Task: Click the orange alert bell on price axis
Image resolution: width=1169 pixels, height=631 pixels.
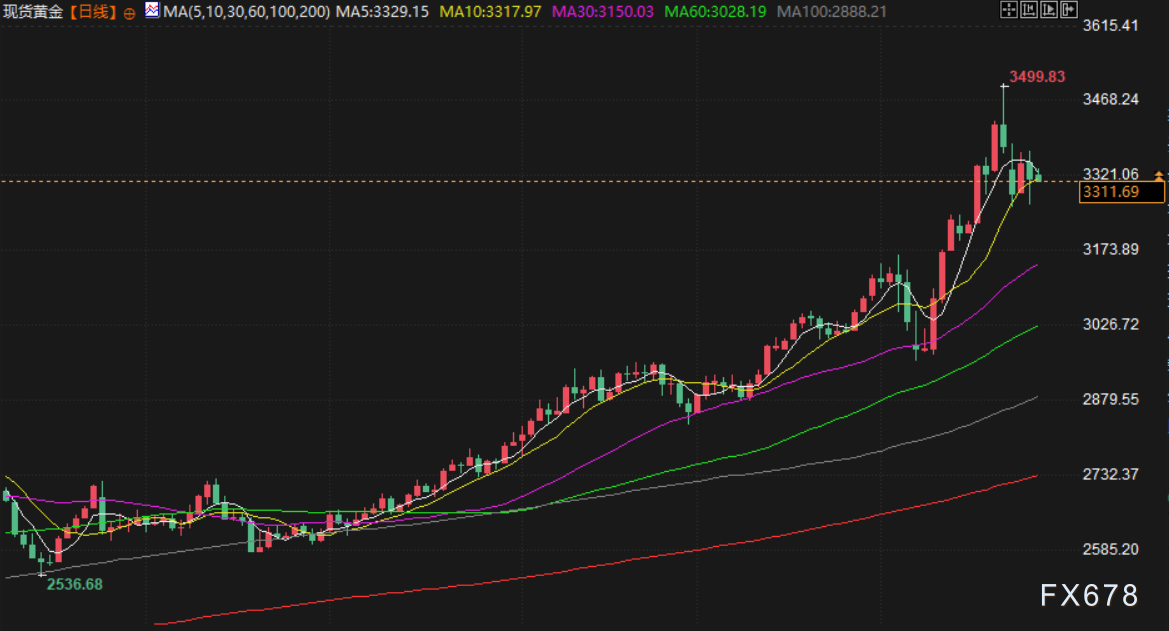Action: point(1159,175)
